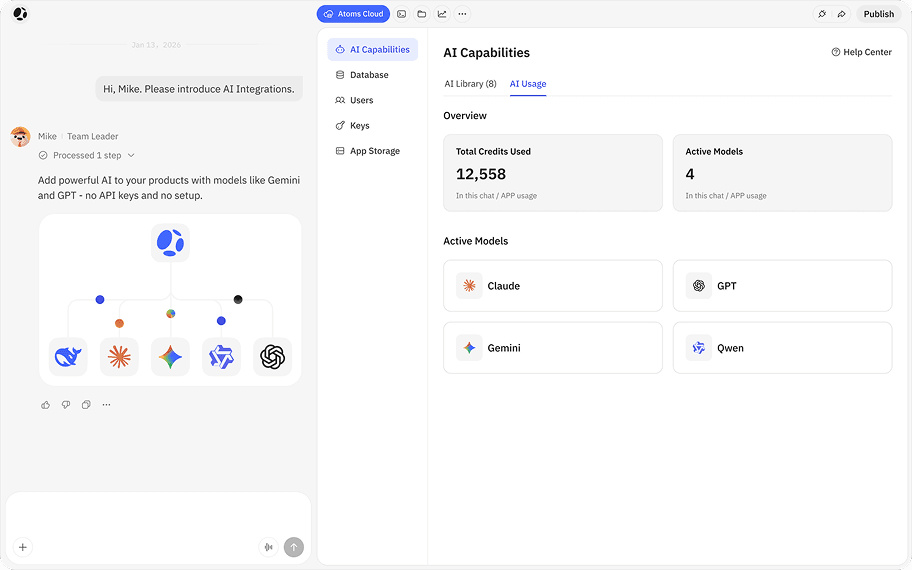Give a thumbs up to Mike's reply
The image size is (912, 570).
point(45,405)
